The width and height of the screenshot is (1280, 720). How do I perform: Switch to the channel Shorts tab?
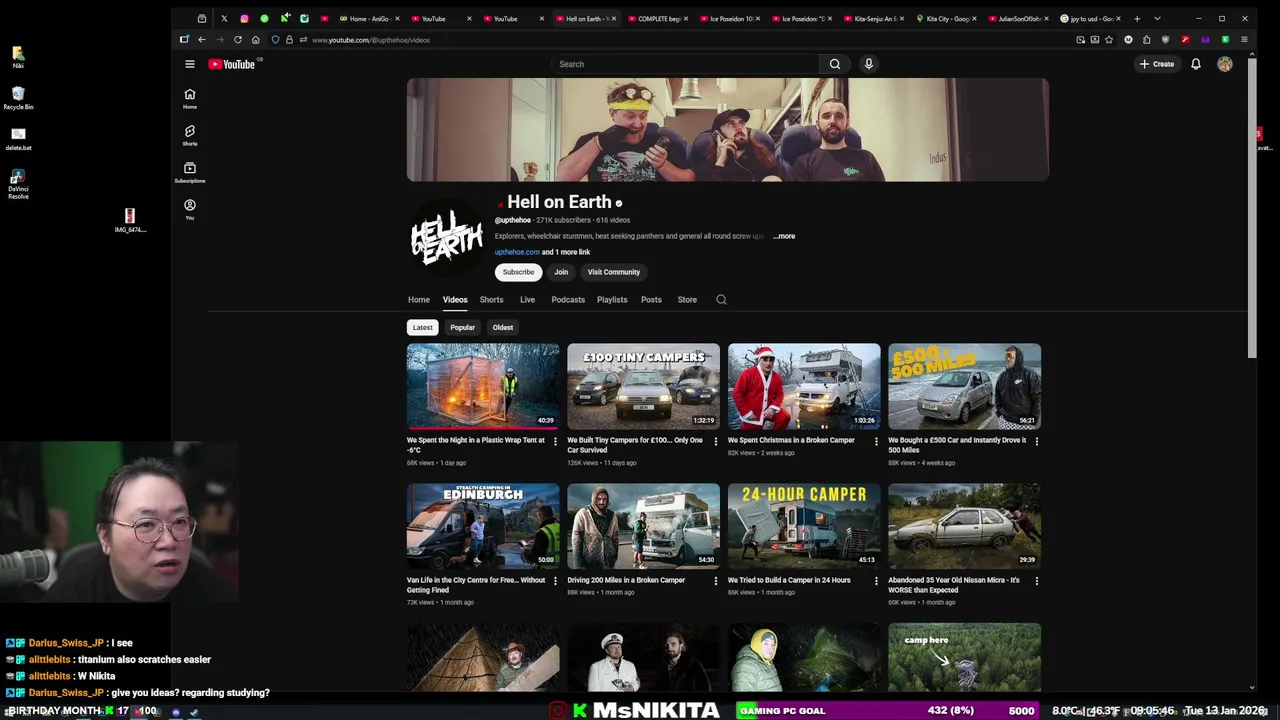491,300
